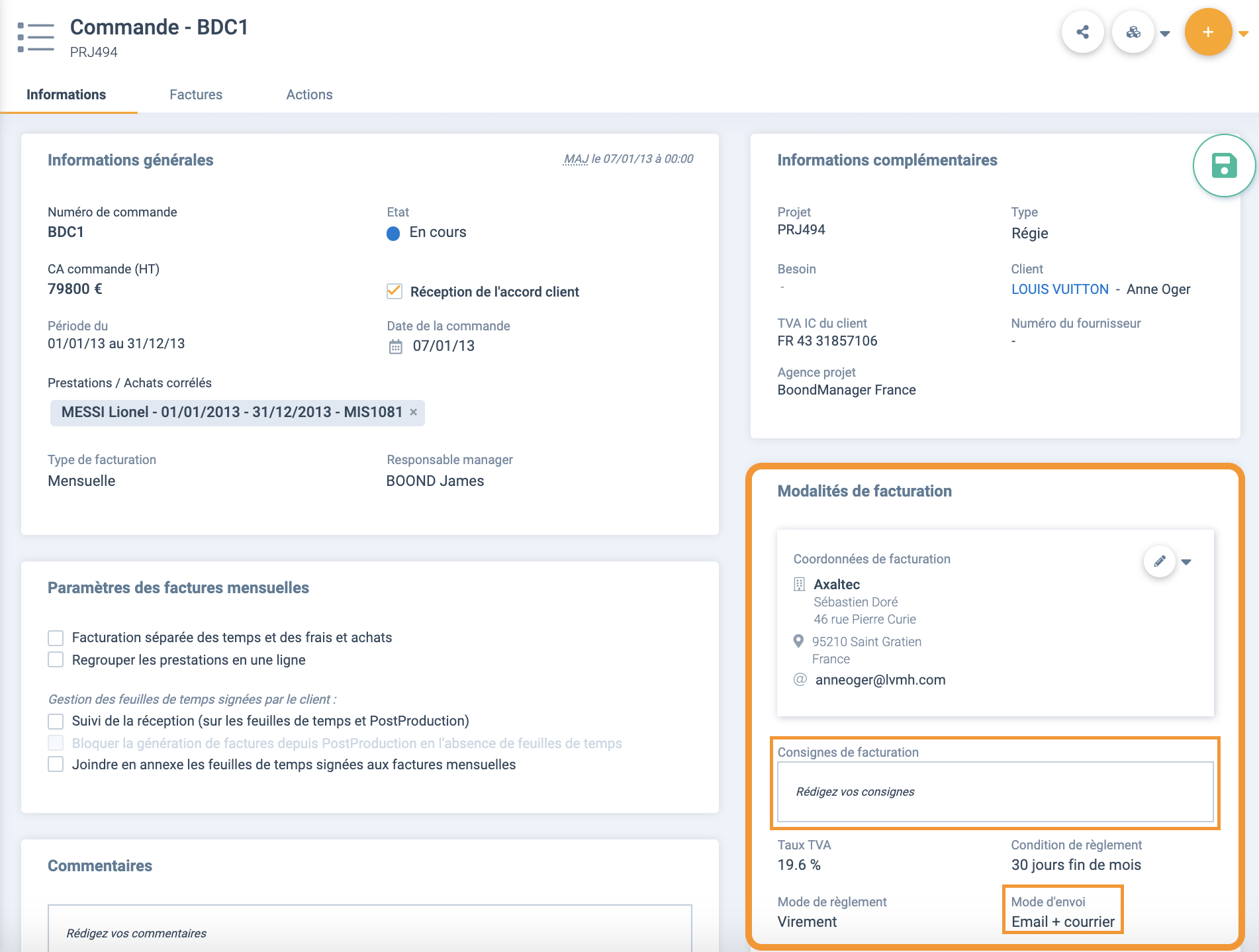Click the 19.6 % Taux TVA value

tap(799, 865)
